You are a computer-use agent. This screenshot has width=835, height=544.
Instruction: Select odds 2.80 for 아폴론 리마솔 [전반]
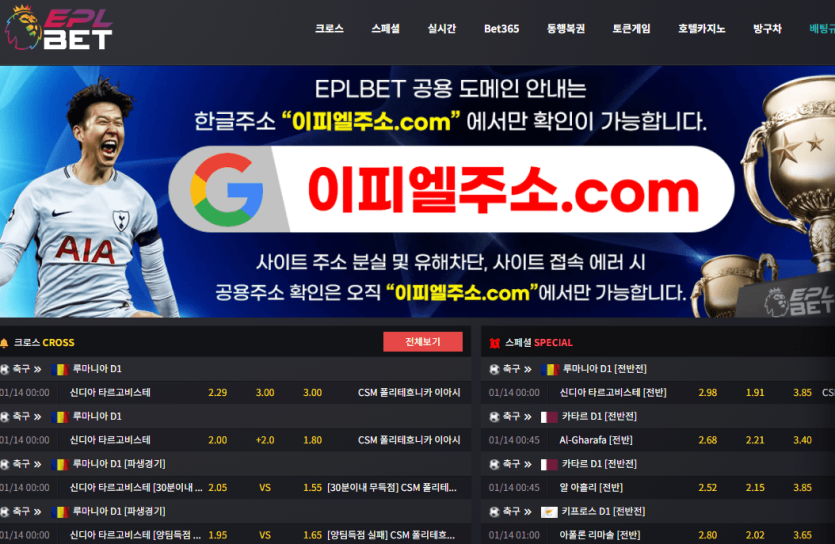pos(708,535)
